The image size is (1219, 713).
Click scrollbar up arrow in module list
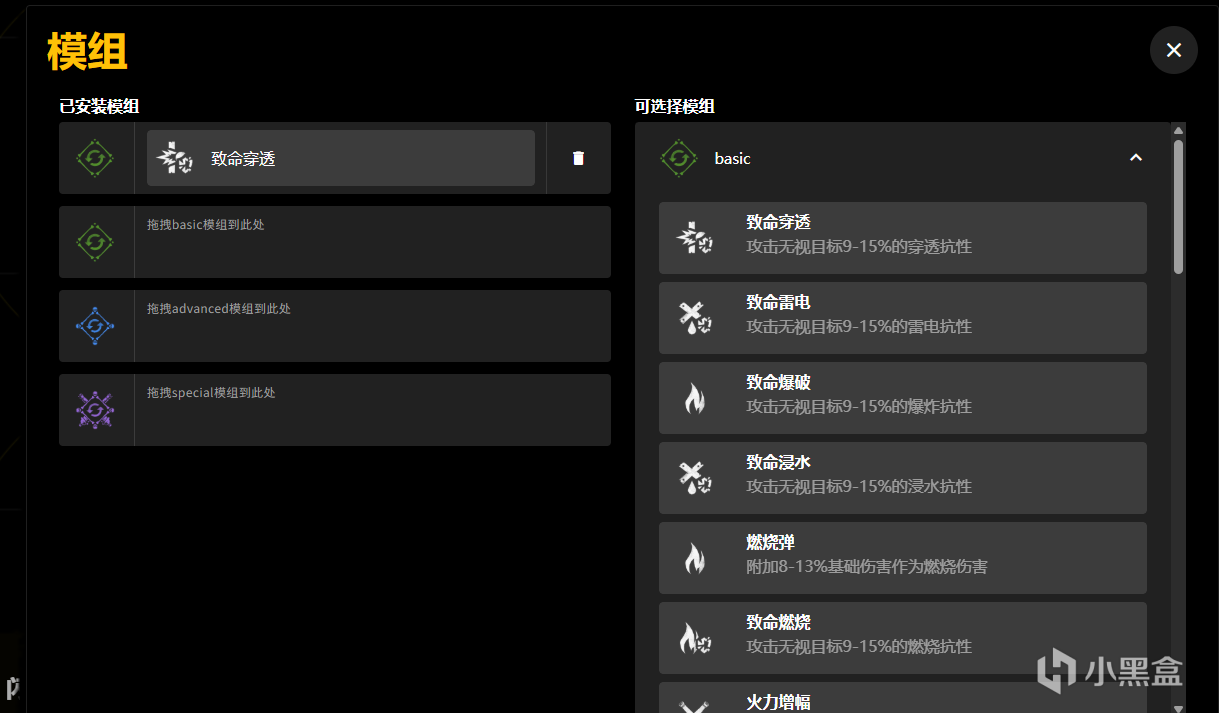[x=1178, y=130]
